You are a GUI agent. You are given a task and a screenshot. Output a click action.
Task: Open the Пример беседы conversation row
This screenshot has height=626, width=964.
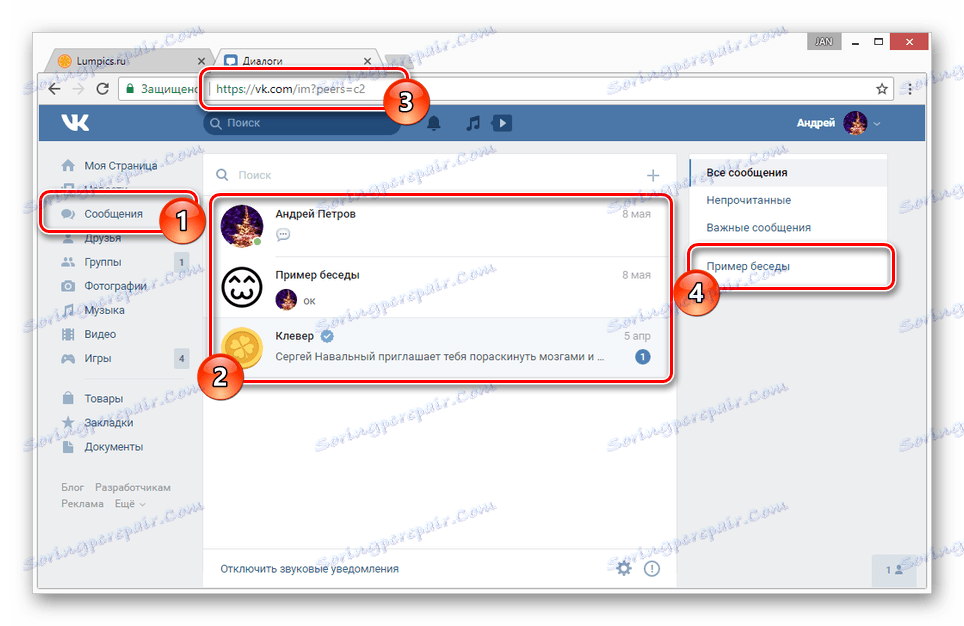pos(440,287)
